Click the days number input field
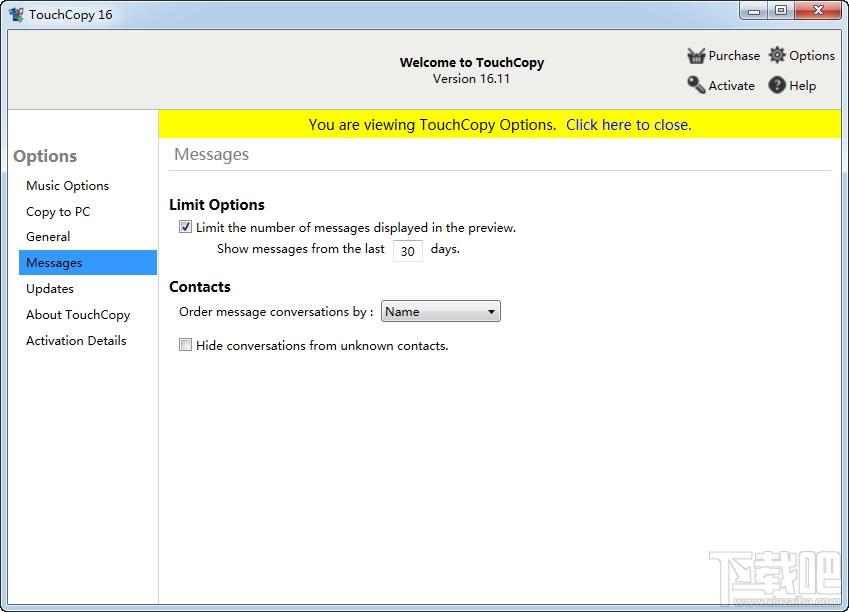Viewport: 849px width, 612px height. point(407,251)
